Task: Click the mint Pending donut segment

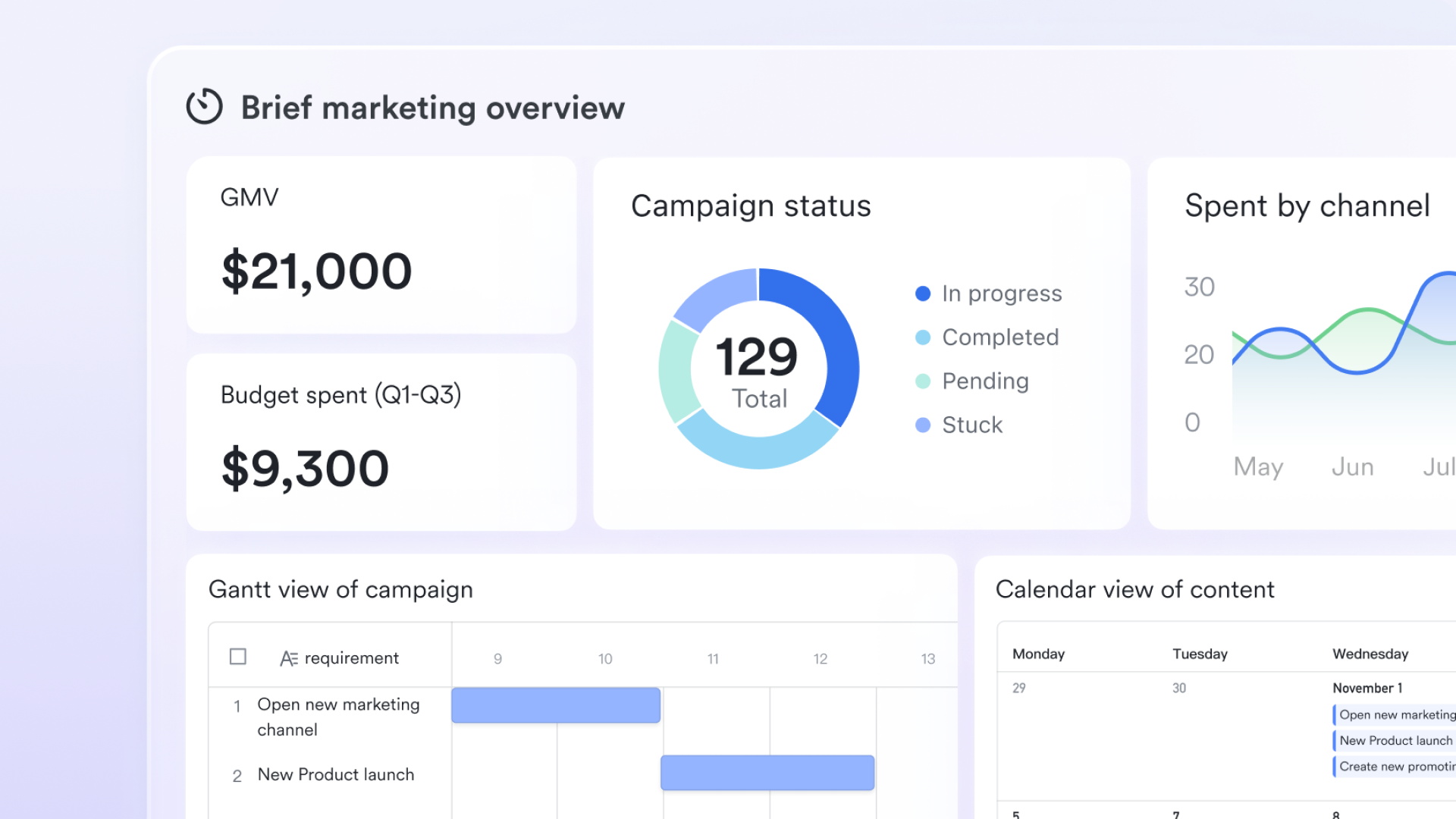Action: (676, 372)
